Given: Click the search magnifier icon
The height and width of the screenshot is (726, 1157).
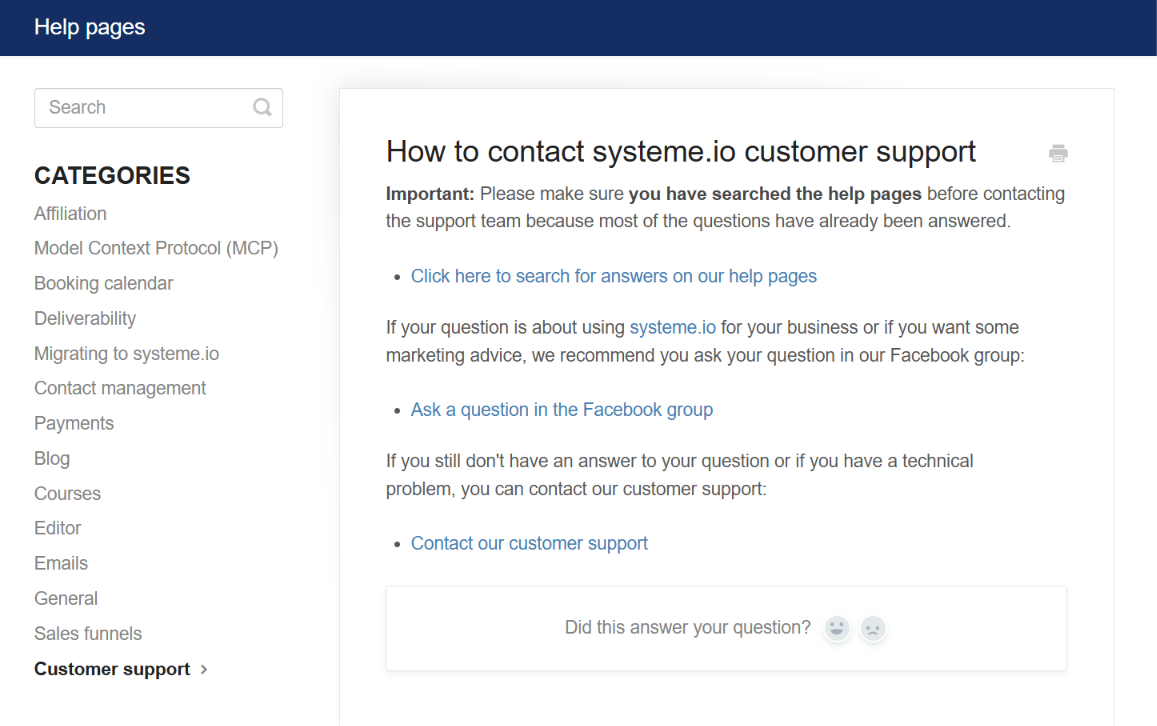Looking at the screenshot, I should pos(262,108).
